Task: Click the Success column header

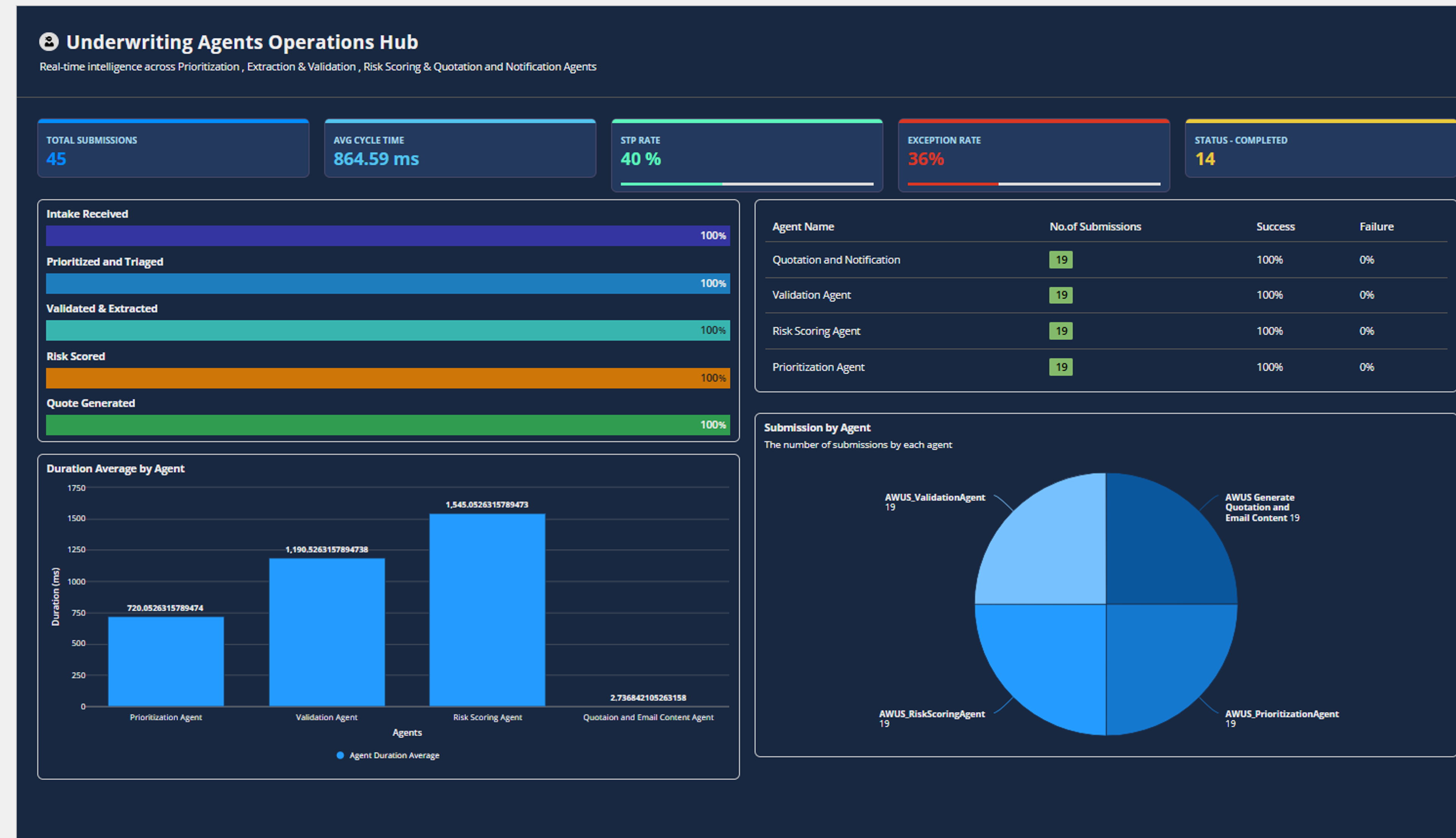Action: pos(1275,227)
